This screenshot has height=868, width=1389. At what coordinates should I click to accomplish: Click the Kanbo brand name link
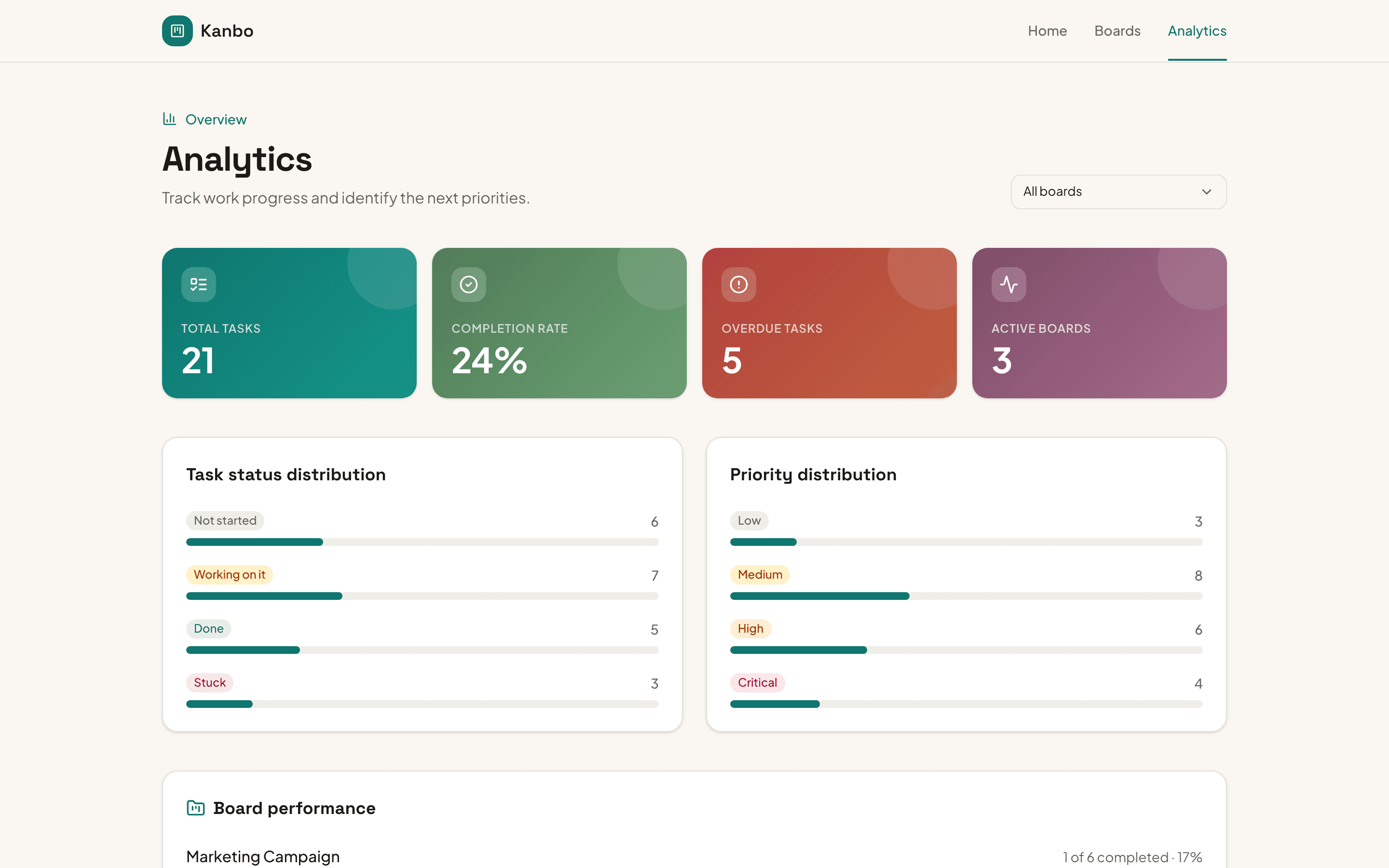coord(227,31)
